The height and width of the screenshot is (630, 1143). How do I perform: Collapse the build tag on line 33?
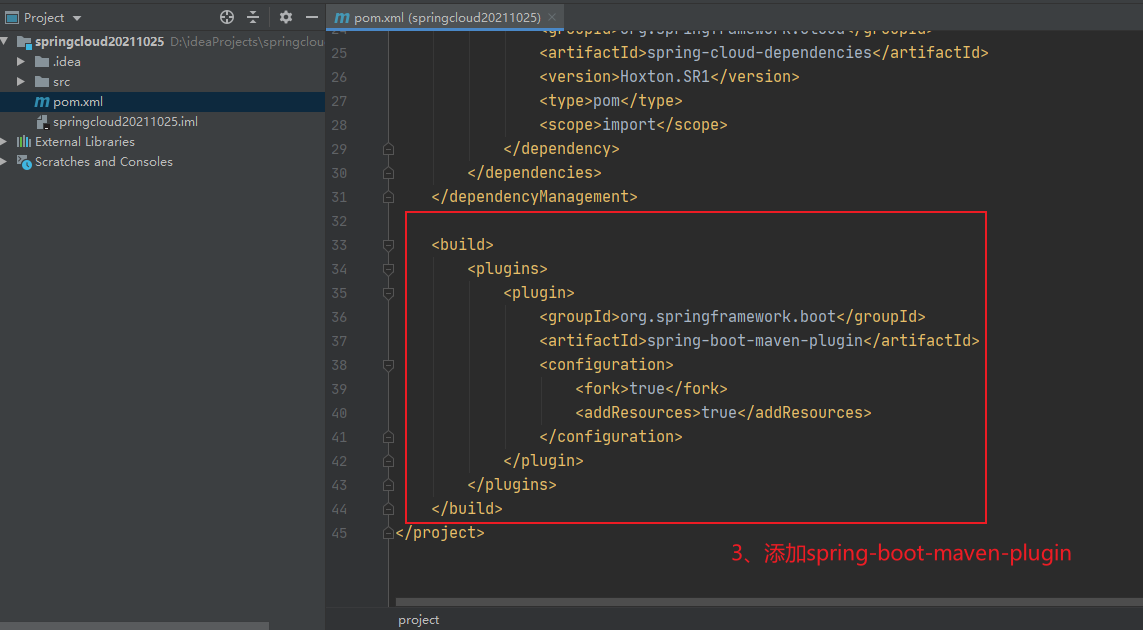click(x=388, y=245)
